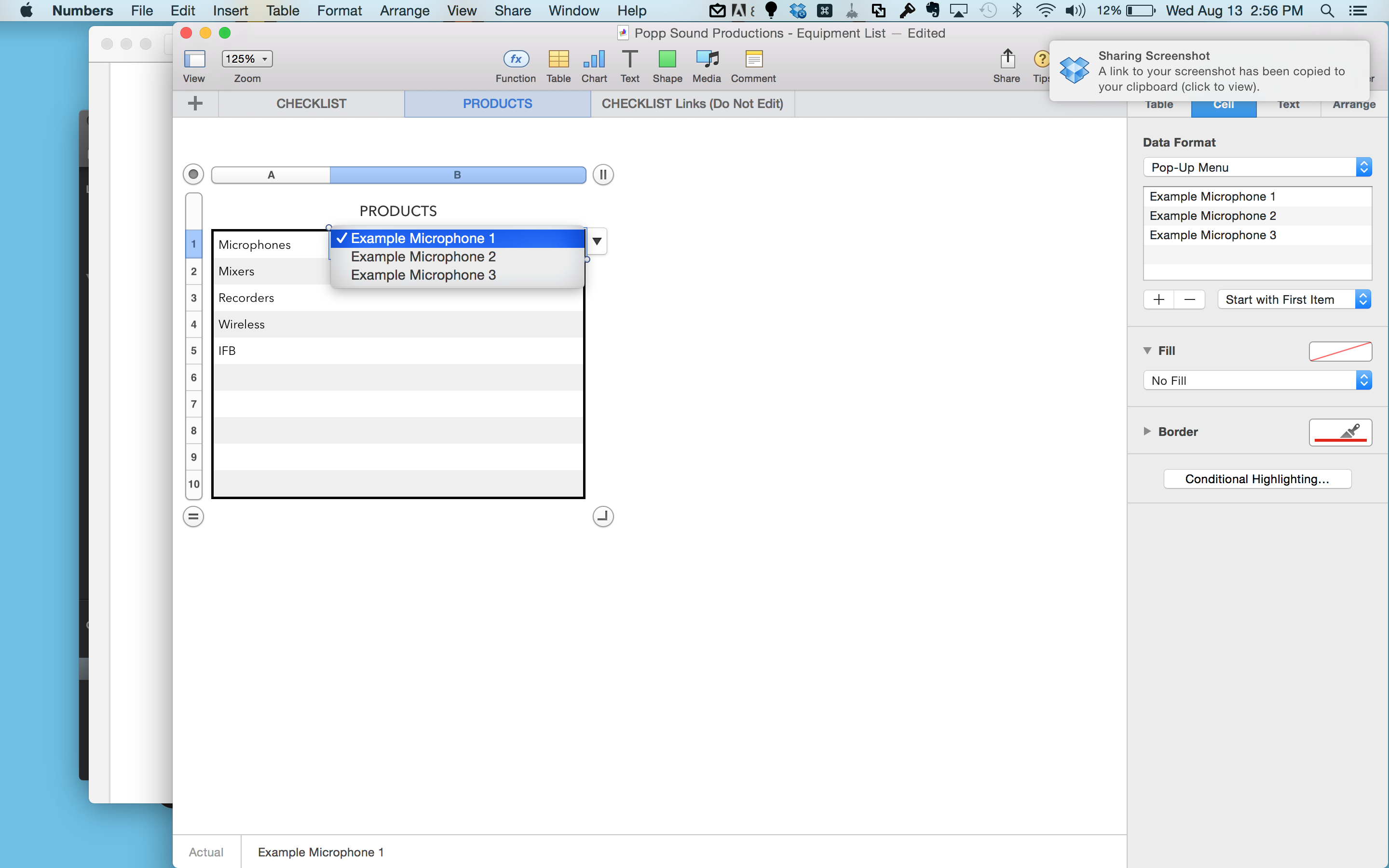Click the View sidebar toggle icon

point(194,59)
